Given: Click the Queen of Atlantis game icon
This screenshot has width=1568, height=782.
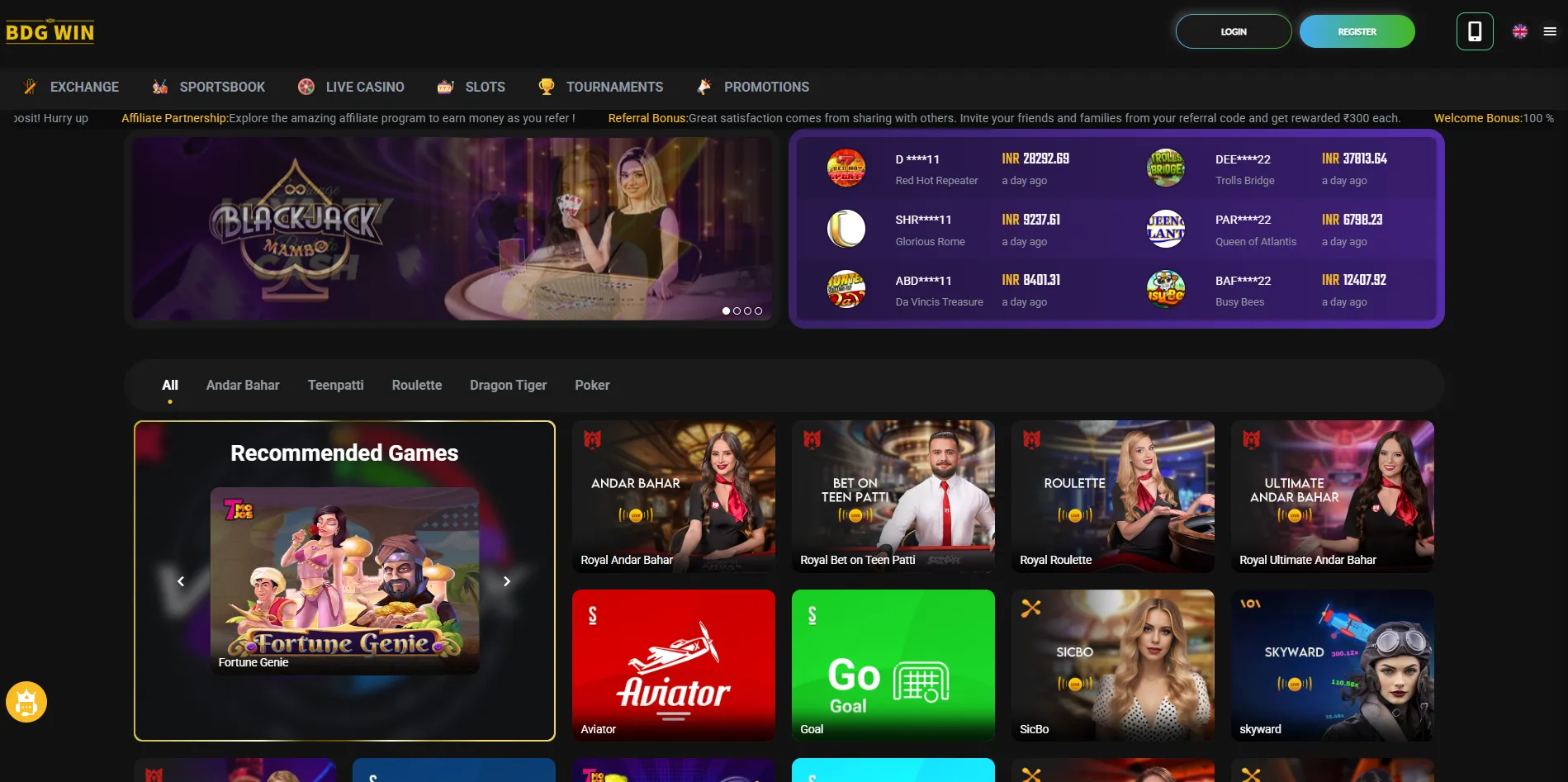Looking at the screenshot, I should pos(1166,229).
